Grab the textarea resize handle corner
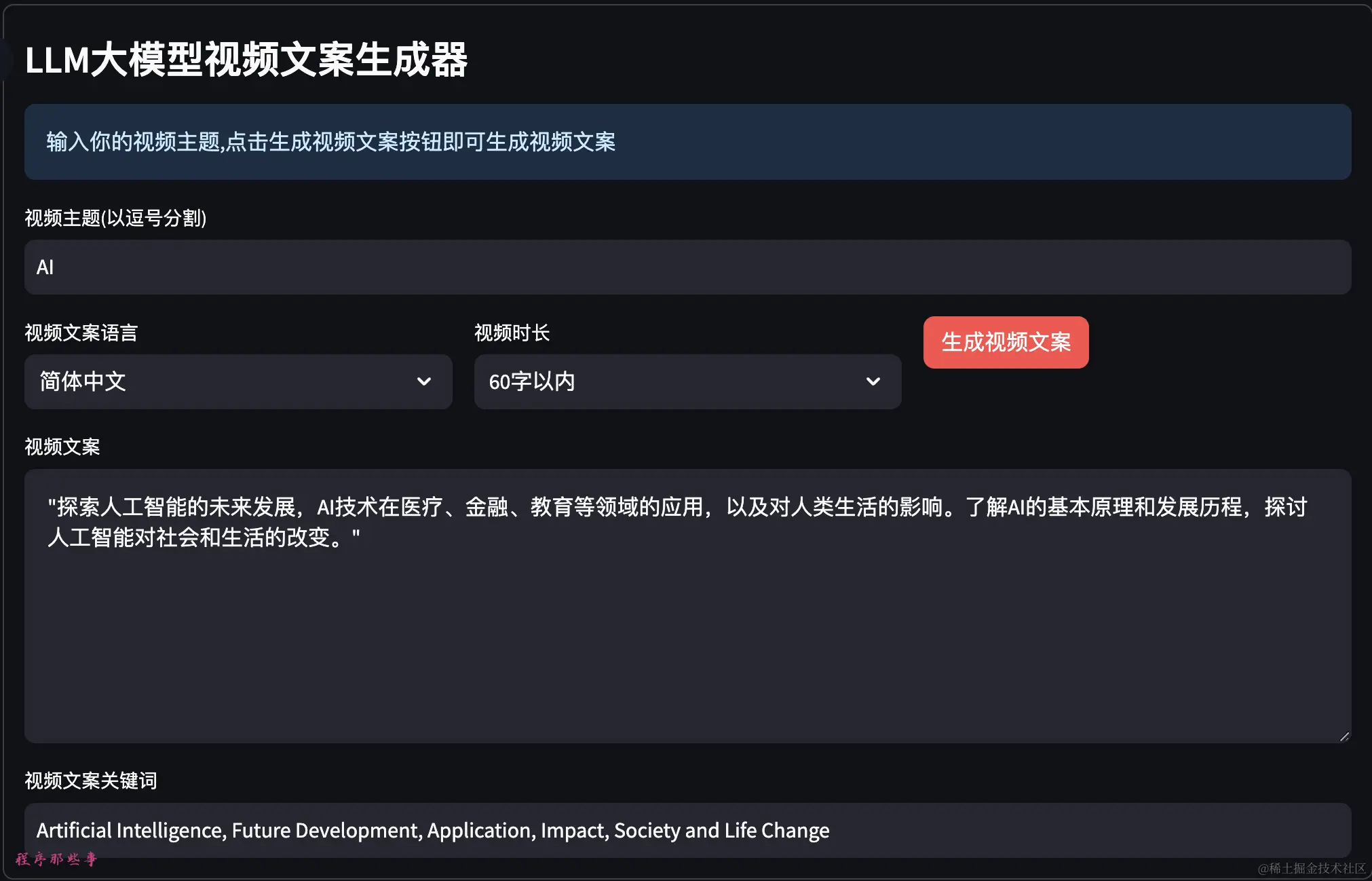 (1344, 736)
